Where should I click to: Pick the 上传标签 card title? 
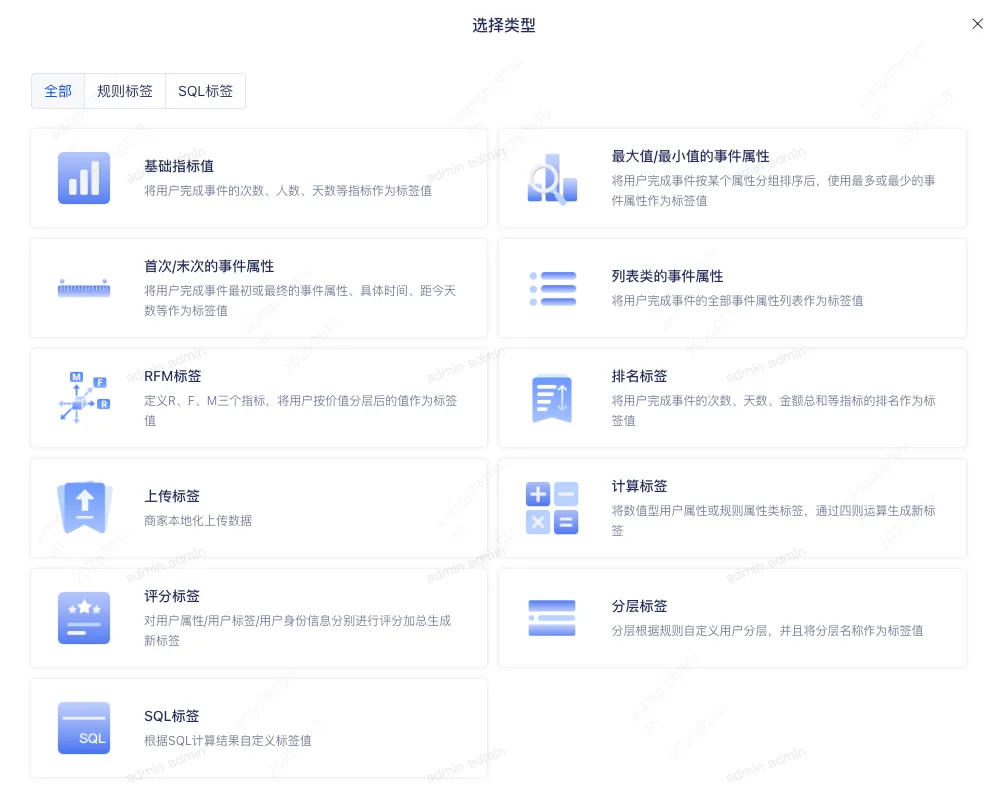click(172, 496)
